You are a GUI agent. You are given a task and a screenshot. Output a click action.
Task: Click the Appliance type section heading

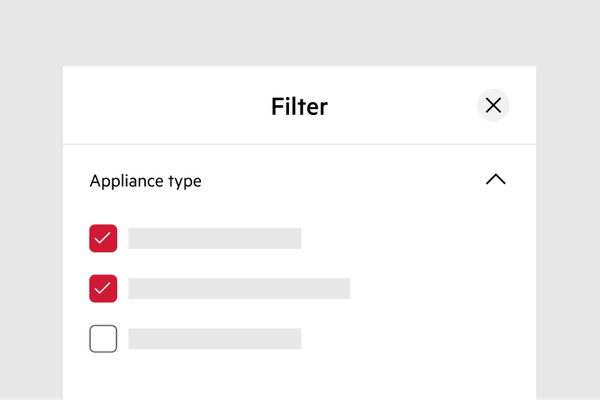click(x=145, y=181)
